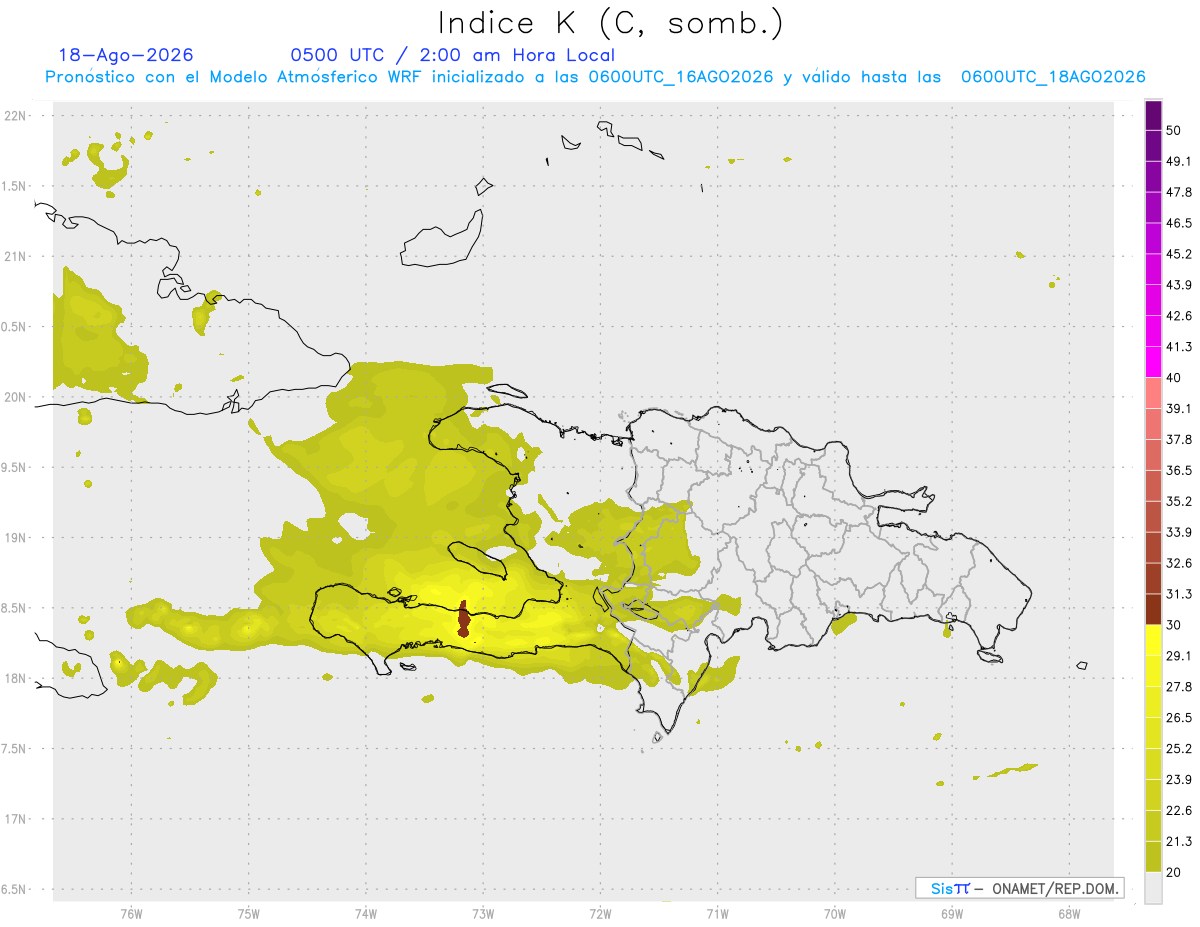Click the "29.1" color scale value
The width and height of the screenshot is (1200, 927).
click(x=1179, y=656)
